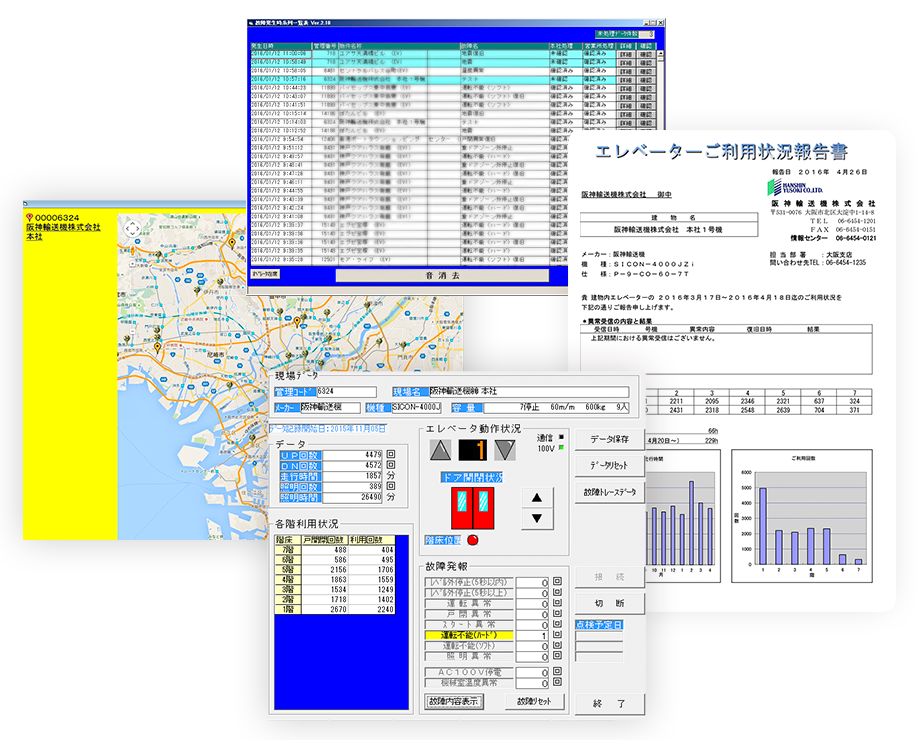Click the 利用回数 cell 1706
The height and width of the screenshot is (740, 920).
coord(372,570)
